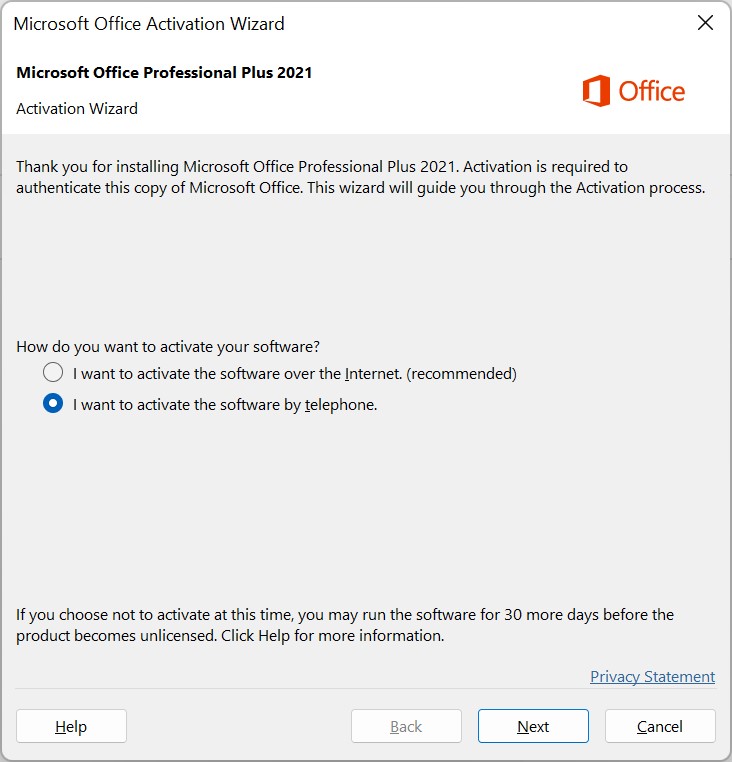
Task: Proceed with the Next button
Action: point(533,726)
